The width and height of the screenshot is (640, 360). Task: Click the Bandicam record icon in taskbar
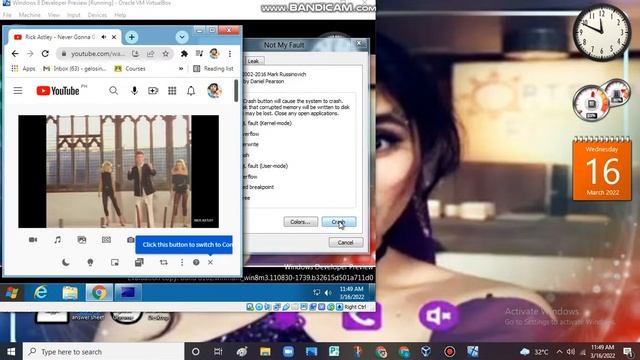coord(449,351)
